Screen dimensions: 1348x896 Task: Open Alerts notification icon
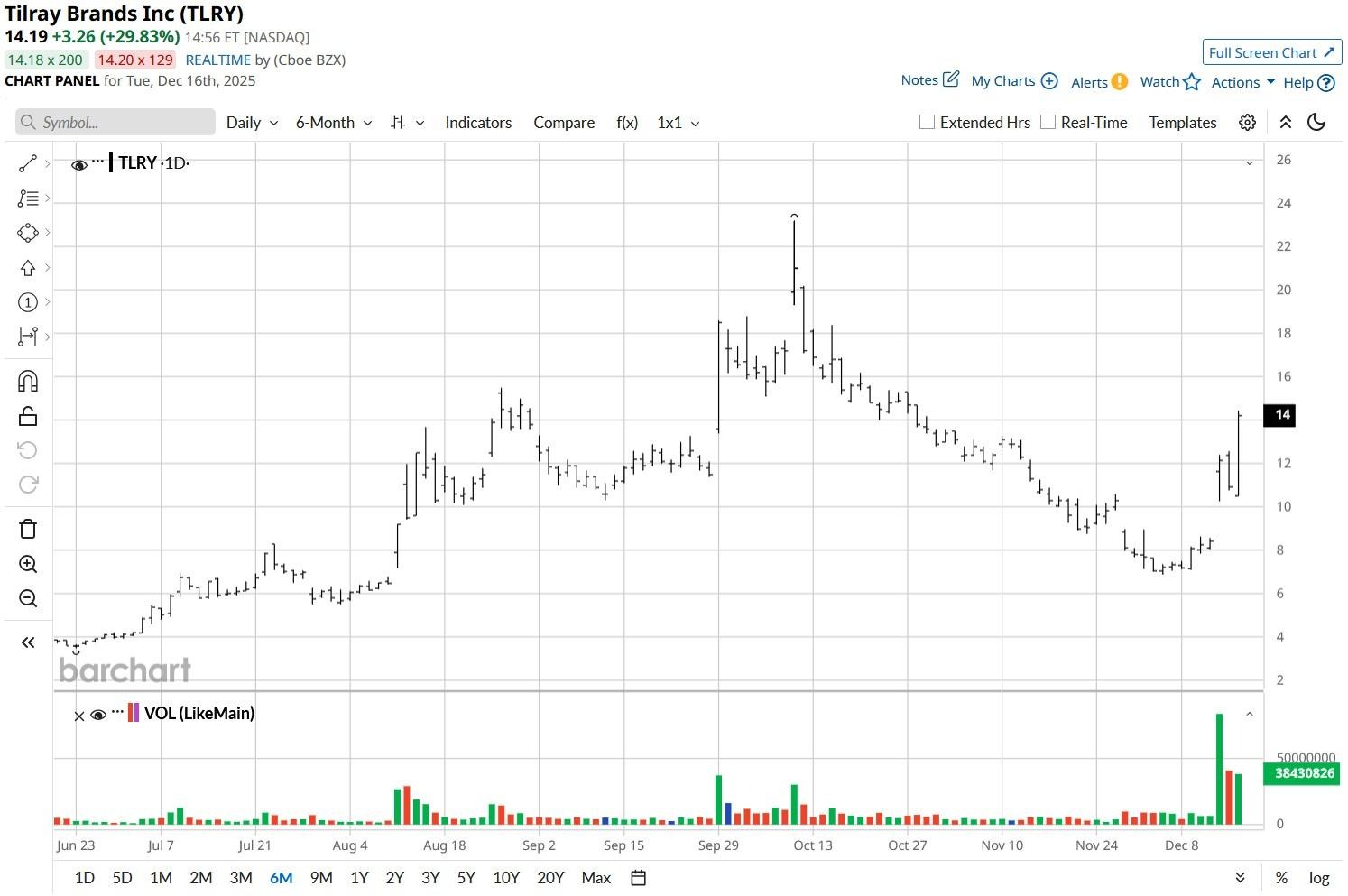[x=1120, y=81]
